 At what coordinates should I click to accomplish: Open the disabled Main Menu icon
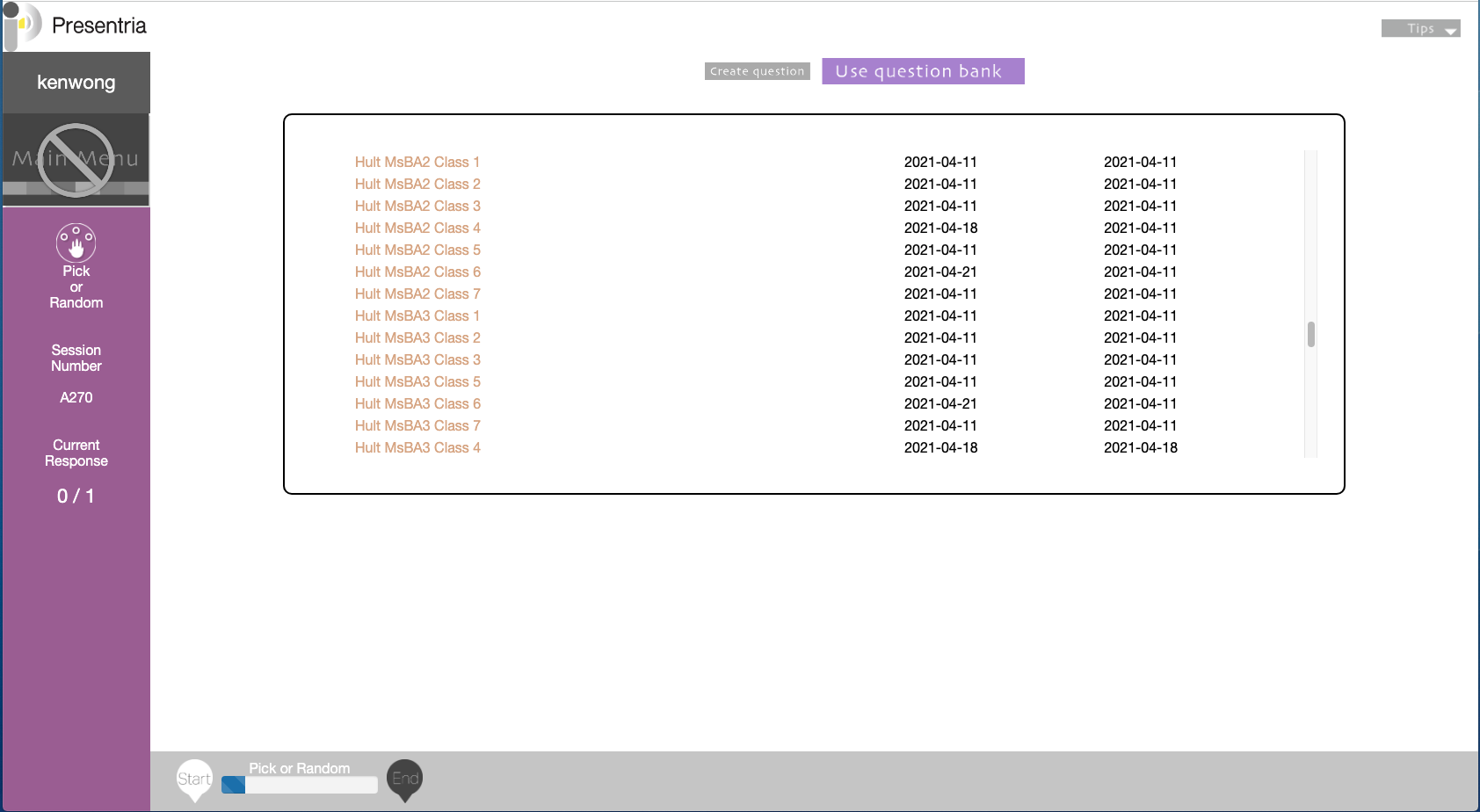(x=76, y=160)
